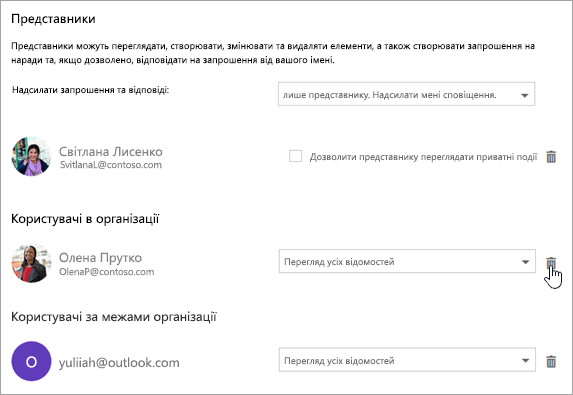573x395 pixels.
Task: Click 'Користувачі за межами організації' heading
Action: tap(114, 317)
